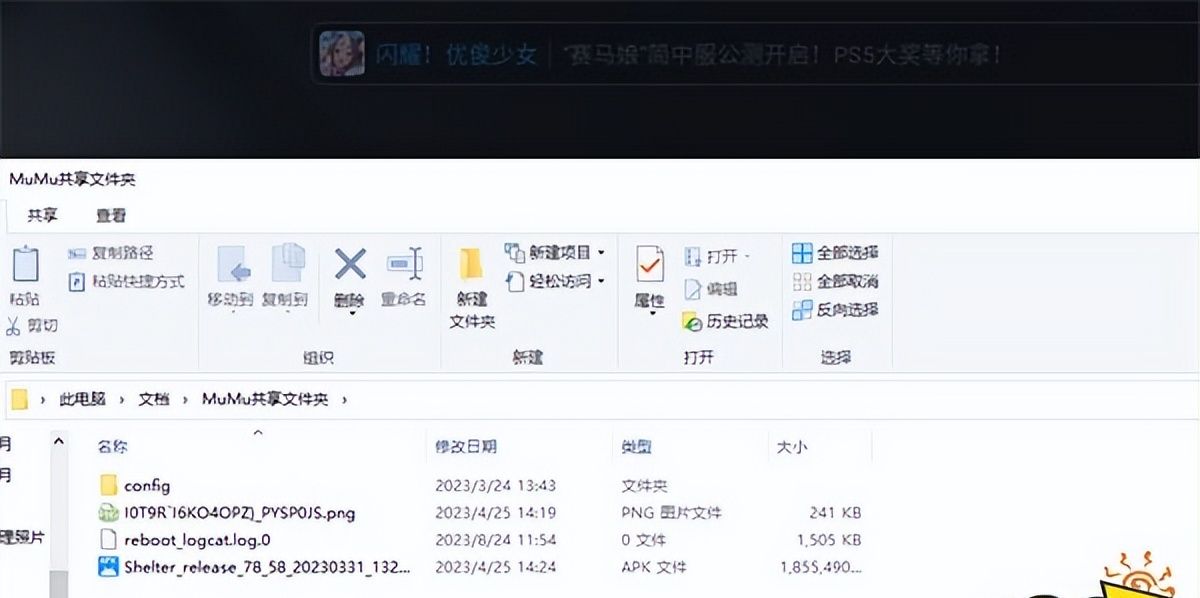
Task: Click the avatar thumbnail in top banner
Action: click(x=341, y=54)
